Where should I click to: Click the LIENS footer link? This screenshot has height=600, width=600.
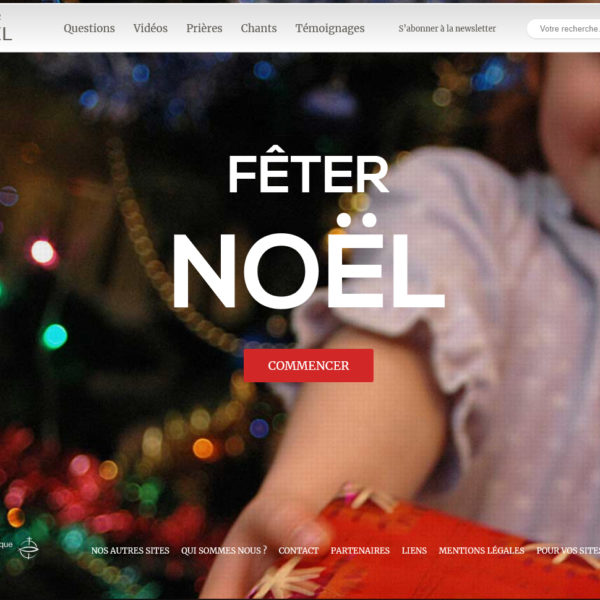414,550
